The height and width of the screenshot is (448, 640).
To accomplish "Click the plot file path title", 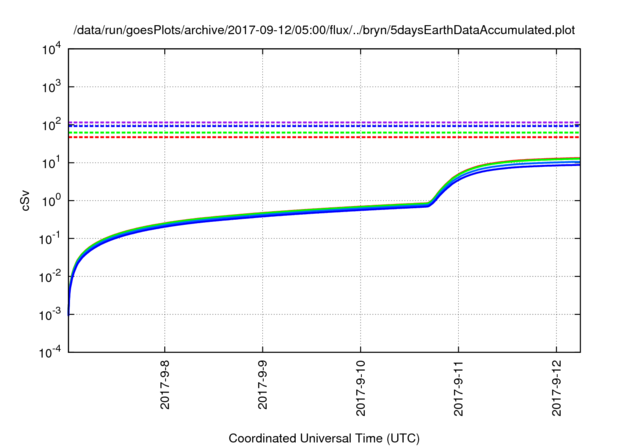I will [324, 30].
